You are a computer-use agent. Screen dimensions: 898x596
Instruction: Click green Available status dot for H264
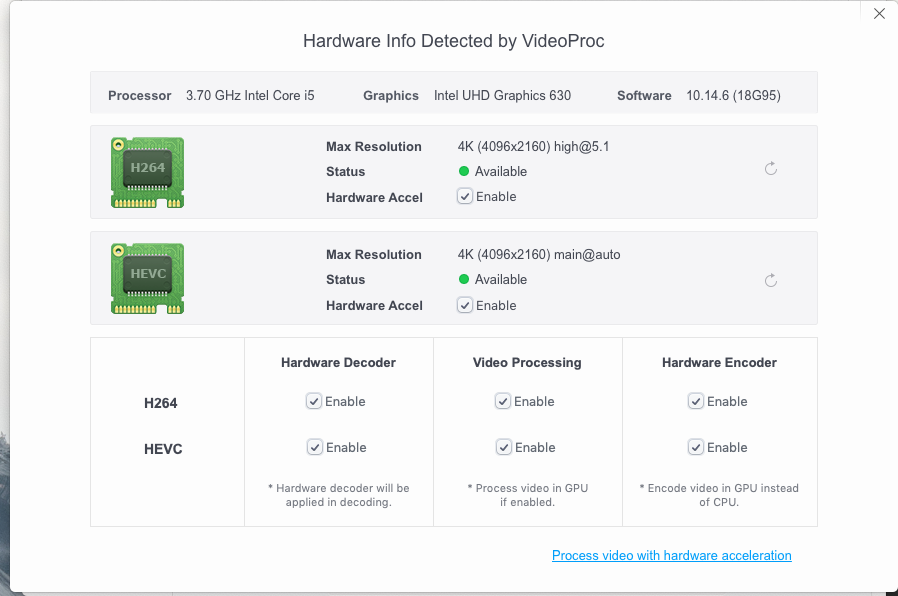[x=464, y=172]
